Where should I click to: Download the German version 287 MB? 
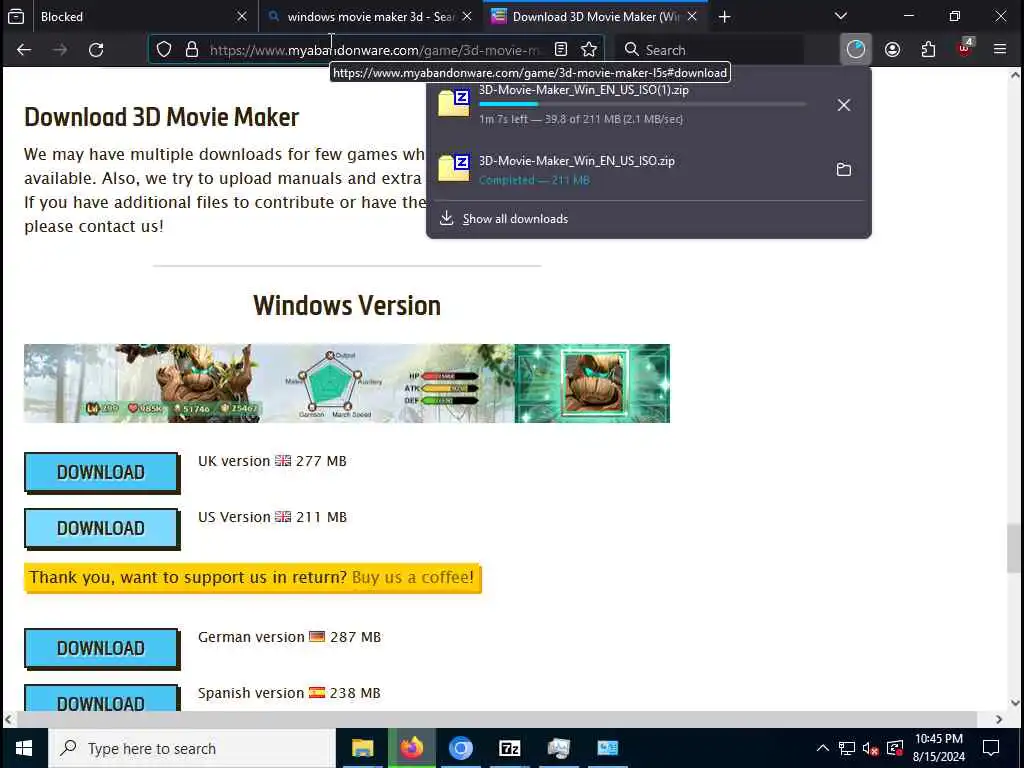[x=101, y=648]
